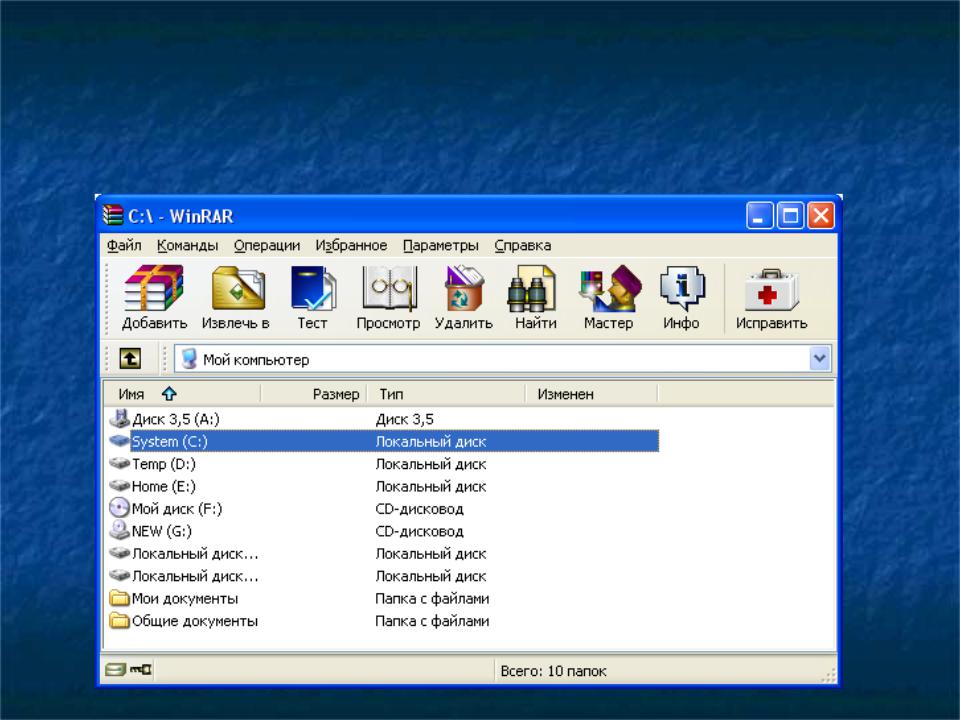Click the CD icon of Мой диск (F:)
Screen dimensions: 960x720
119,508
